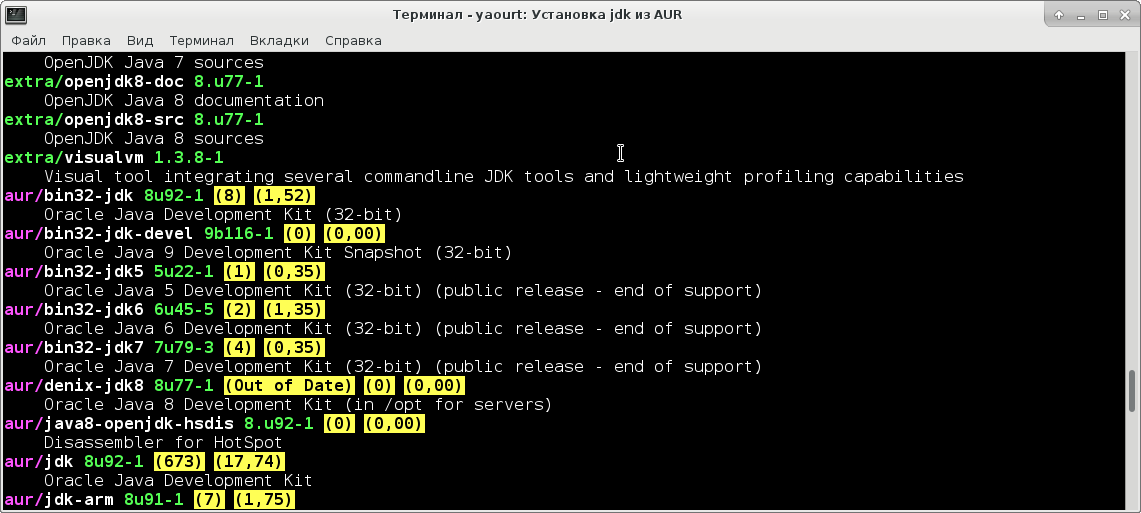The height and width of the screenshot is (513, 1141).
Task: Maximize the terminal window
Action: 1102,15
